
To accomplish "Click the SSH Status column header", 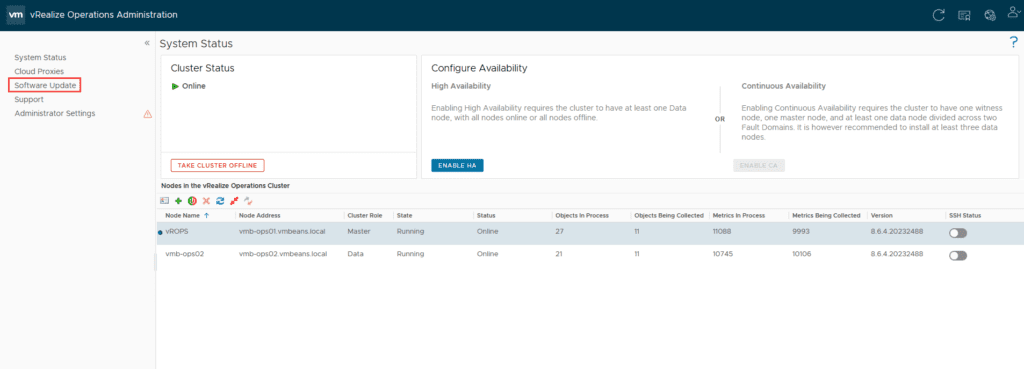I will (x=965, y=215).
